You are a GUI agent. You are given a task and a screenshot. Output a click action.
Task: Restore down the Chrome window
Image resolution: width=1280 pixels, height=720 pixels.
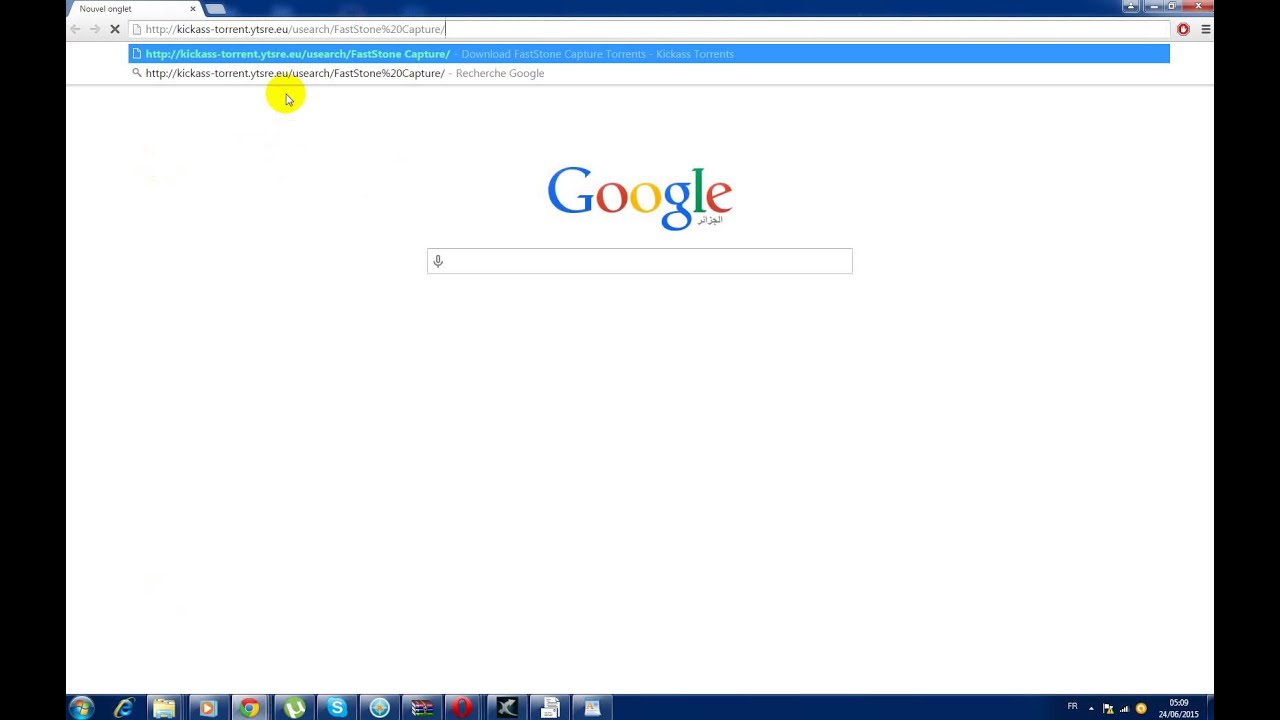coord(1171,6)
